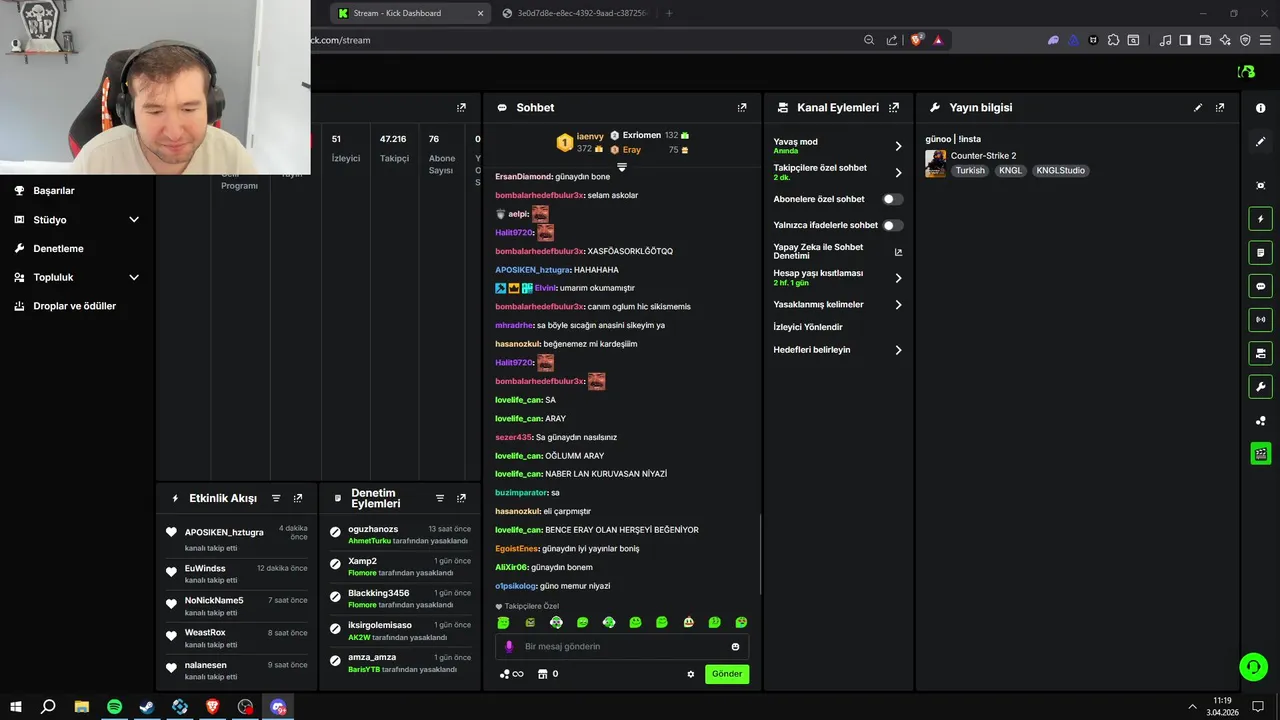This screenshot has height=720, width=1280.
Task: Open Hesap yaşı kısıtlaması options arrow
Action: coord(898,278)
